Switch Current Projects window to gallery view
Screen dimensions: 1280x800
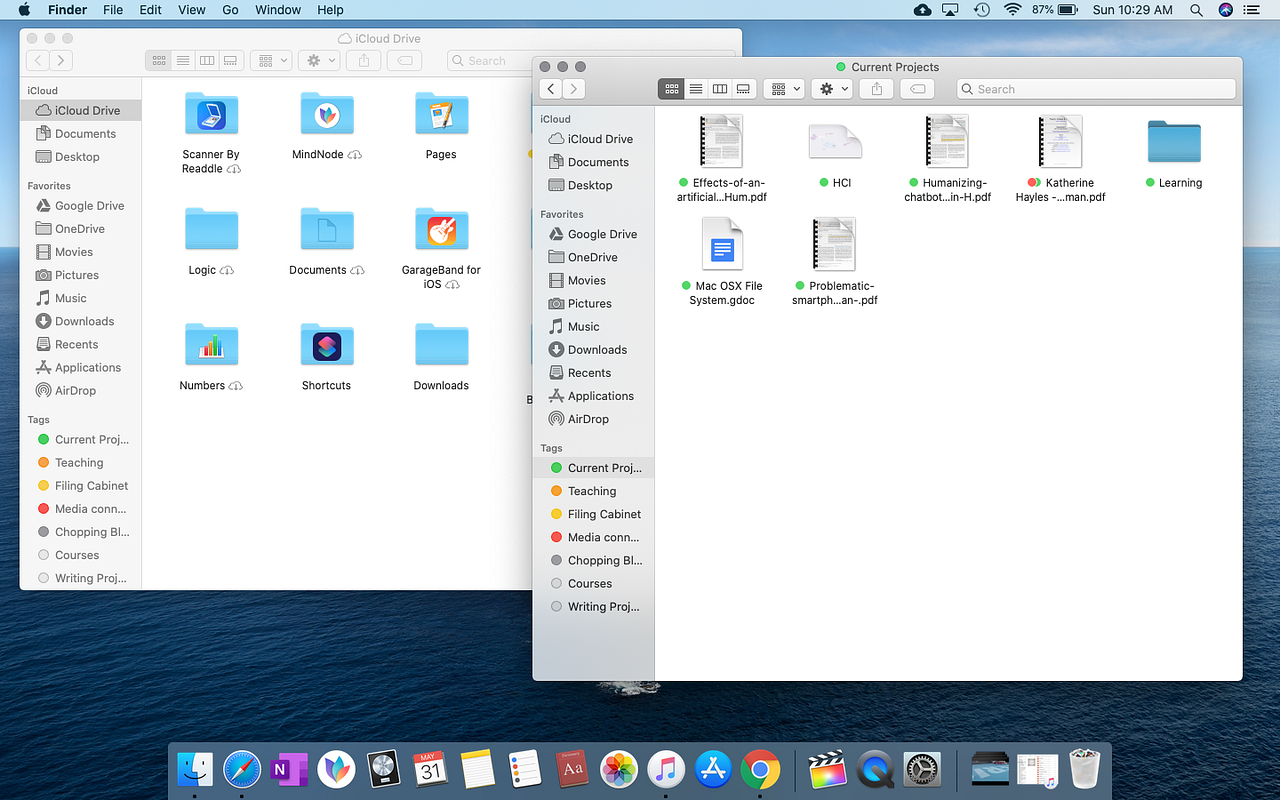click(x=743, y=88)
